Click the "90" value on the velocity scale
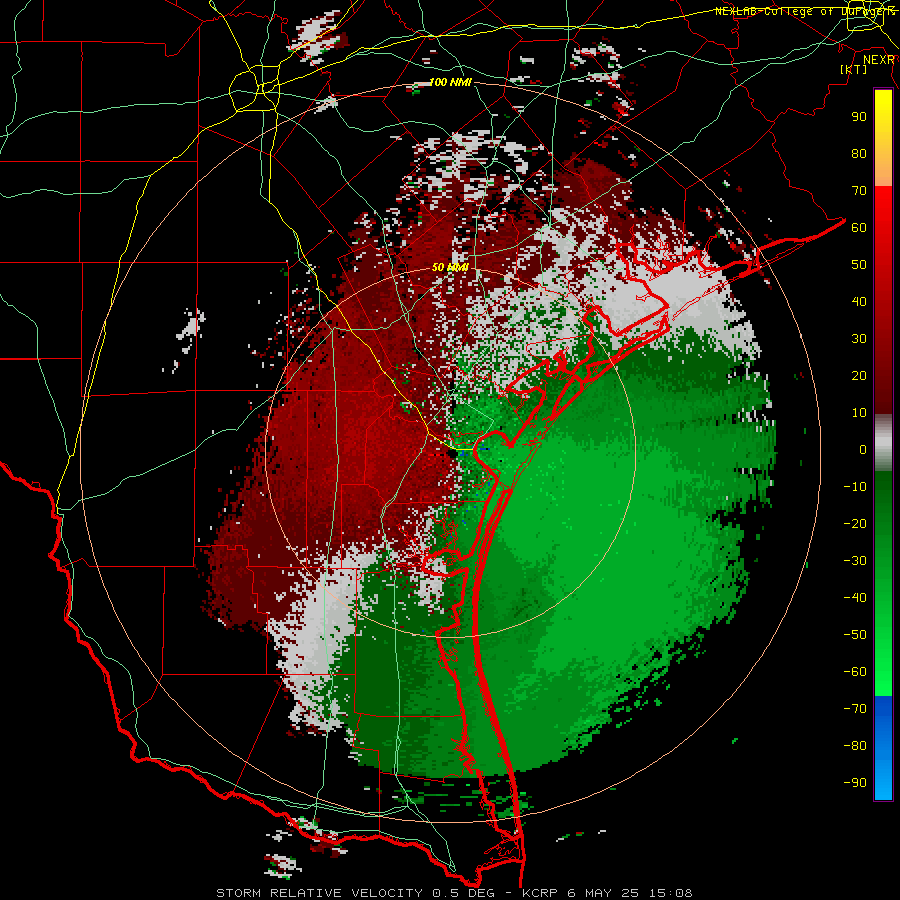The width and height of the screenshot is (900, 900). (859, 117)
